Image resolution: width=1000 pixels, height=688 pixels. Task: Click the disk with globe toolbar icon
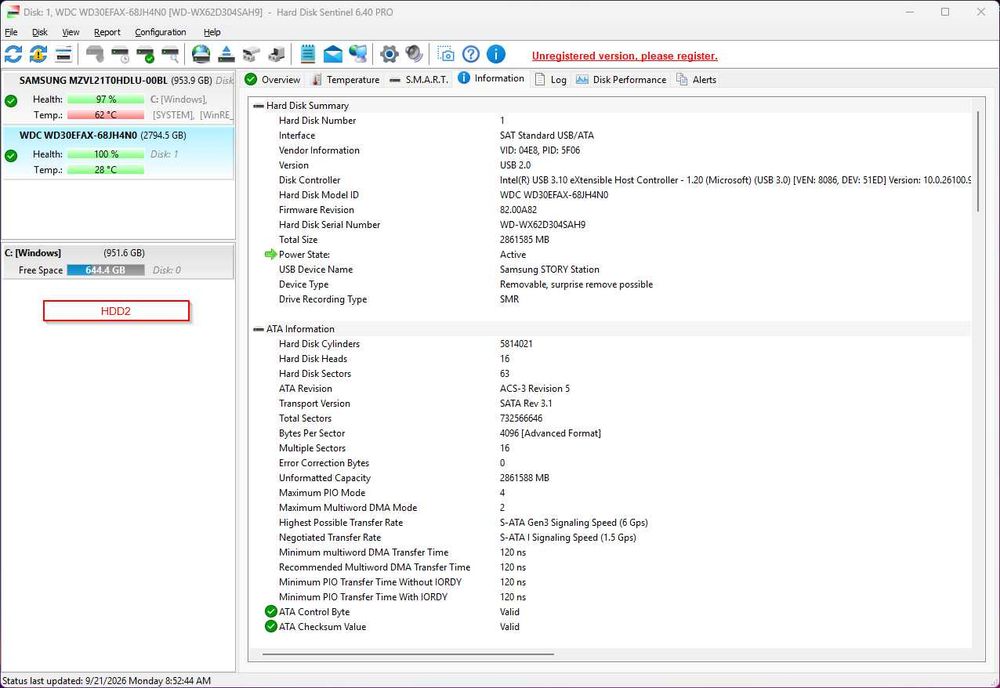point(201,54)
